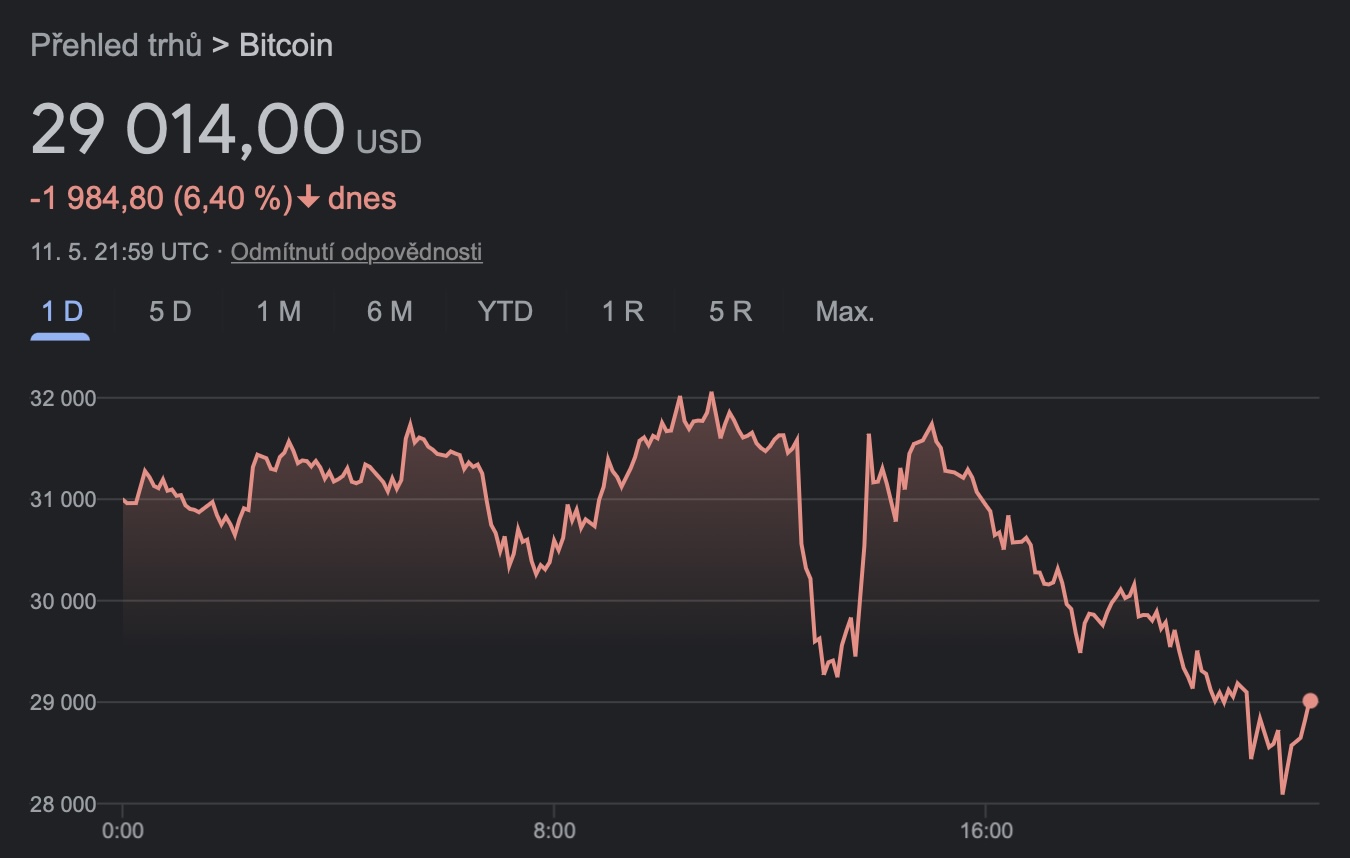Show the Max. time range
This screenshot has height=858, width=1350.
845,311
